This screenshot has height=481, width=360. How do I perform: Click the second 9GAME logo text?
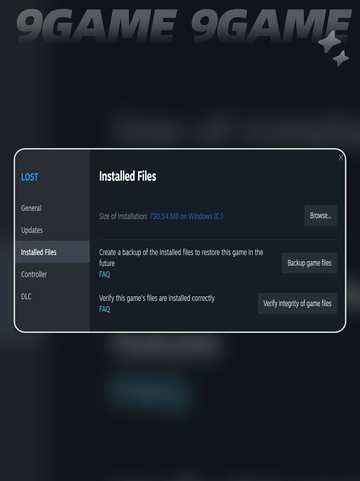coord(270,24)
